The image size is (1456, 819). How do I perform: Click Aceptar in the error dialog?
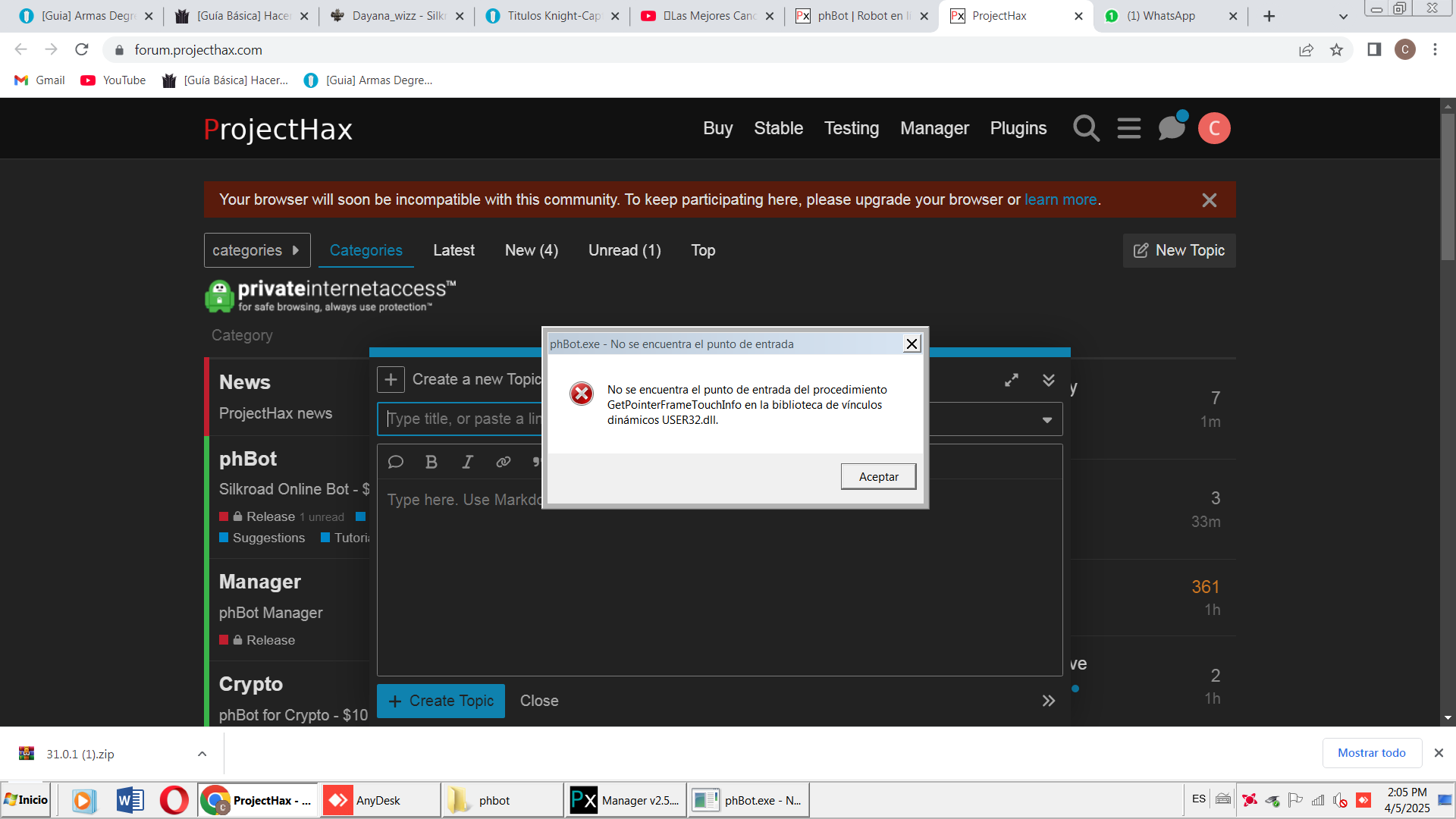coord(878,476)
